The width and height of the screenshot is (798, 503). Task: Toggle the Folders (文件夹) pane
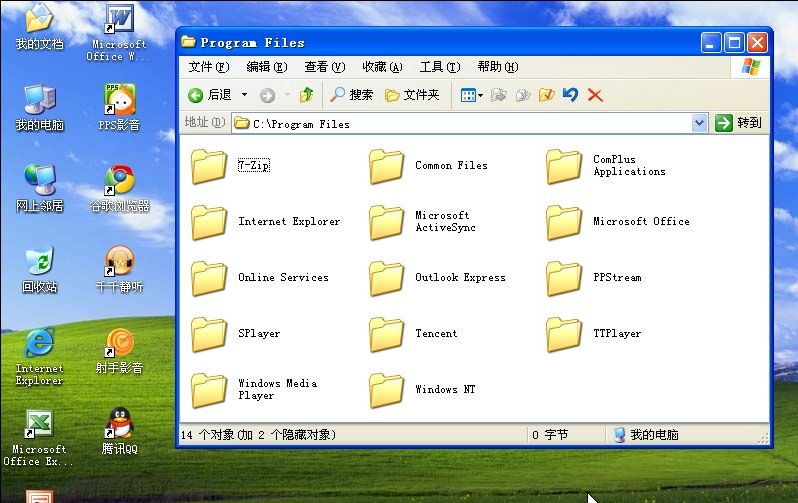pos(412,95)
